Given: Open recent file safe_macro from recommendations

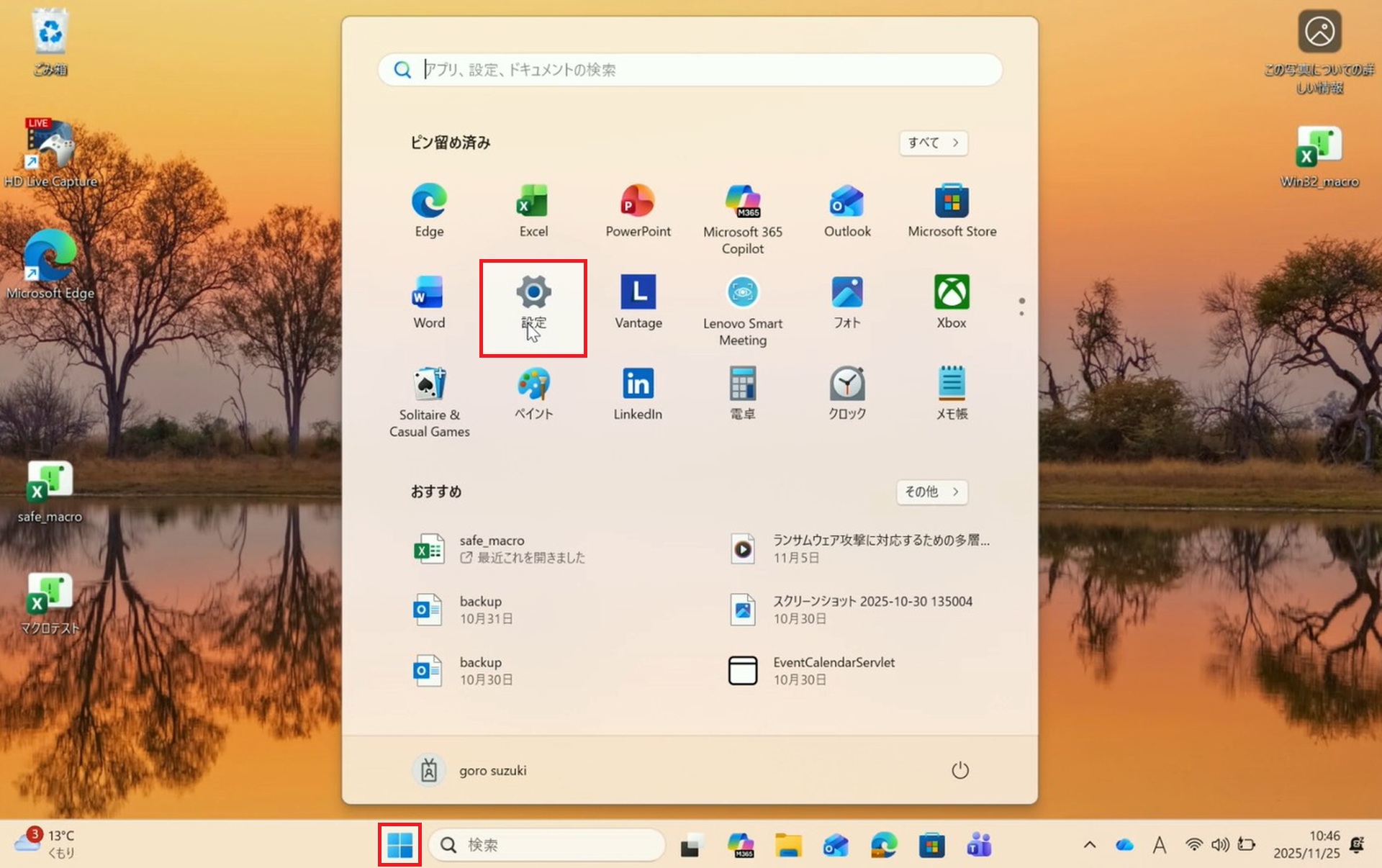Looking at the screenshot, I should 504,548.
